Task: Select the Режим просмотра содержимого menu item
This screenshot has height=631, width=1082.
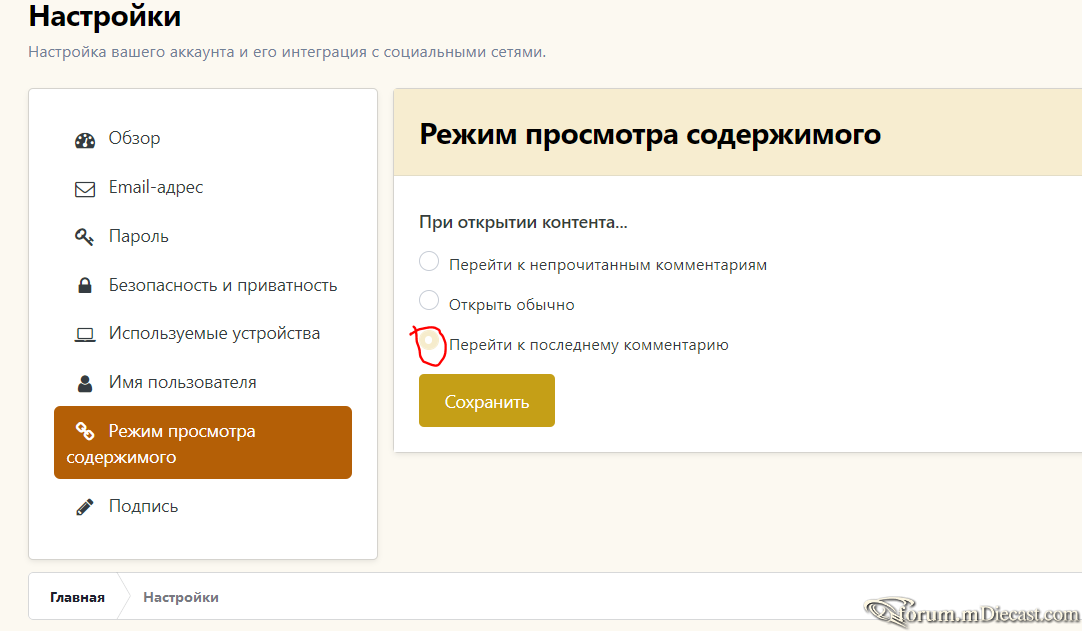Action: point(203,443)
